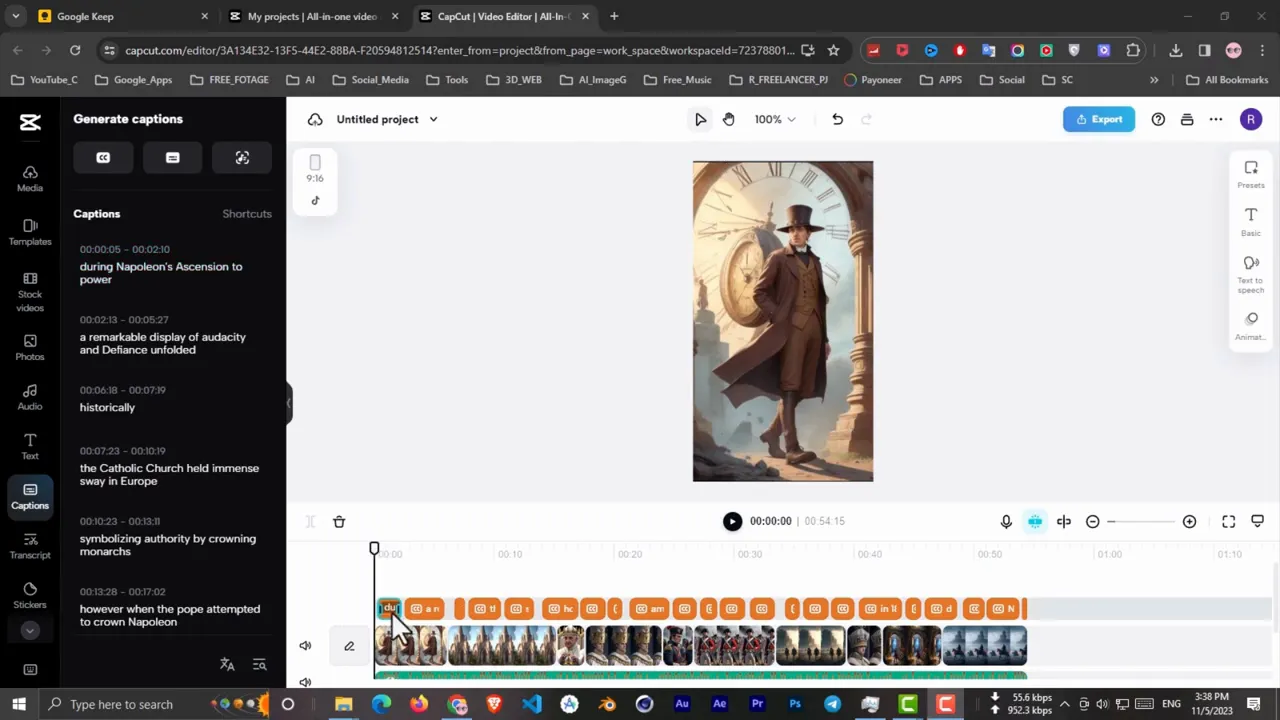Open the layout panel icon next to help
The image size is (1280, 720).
[1187, 119]
